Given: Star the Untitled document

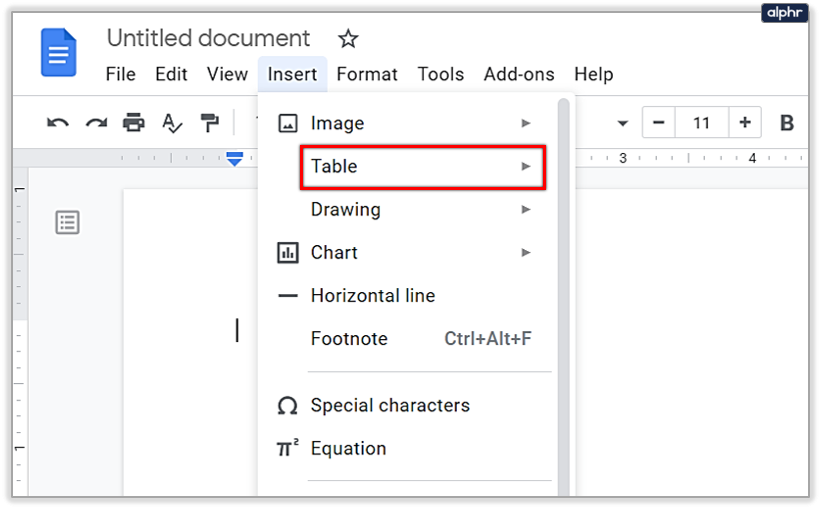Looking at the screenshot, I should pyautogui.click(x=348, y=39).
